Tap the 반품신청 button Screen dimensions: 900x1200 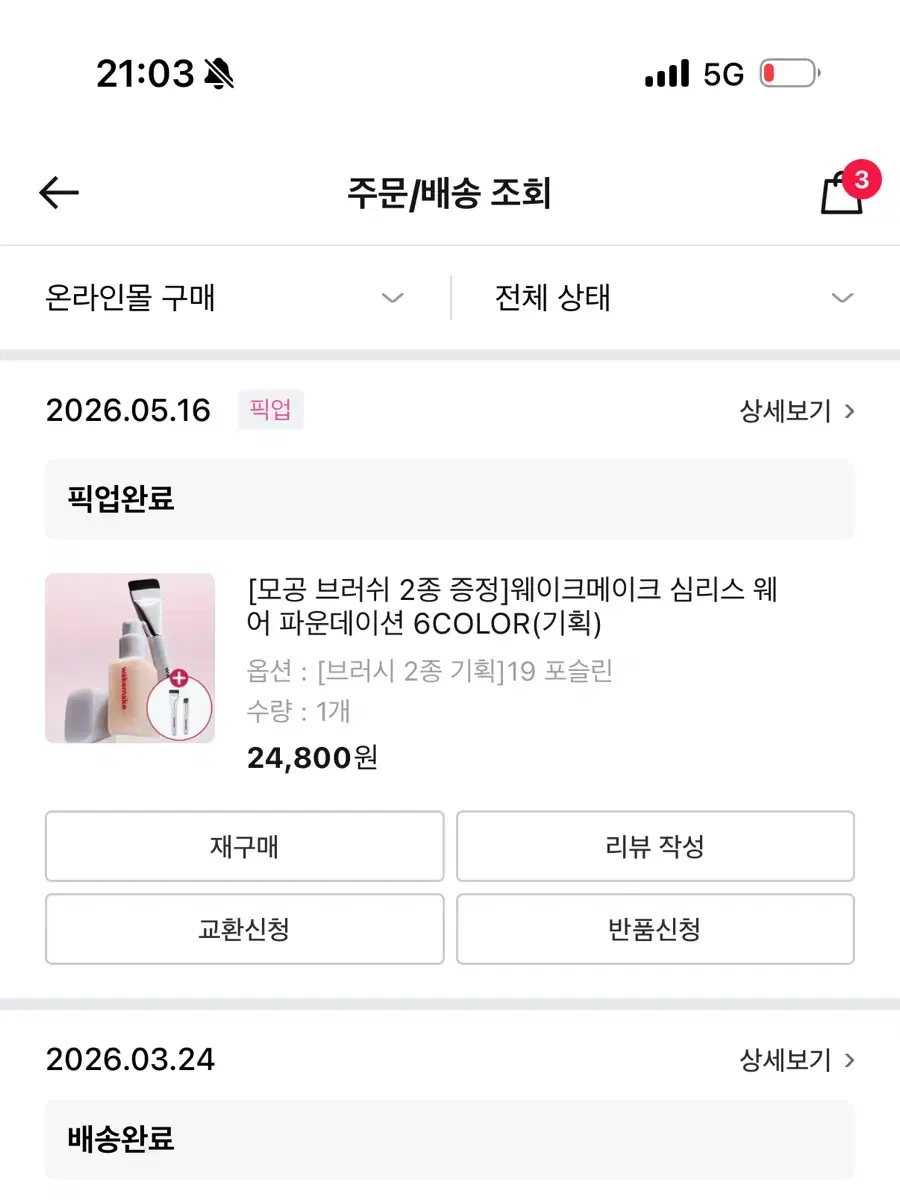[x=655, y=930]
